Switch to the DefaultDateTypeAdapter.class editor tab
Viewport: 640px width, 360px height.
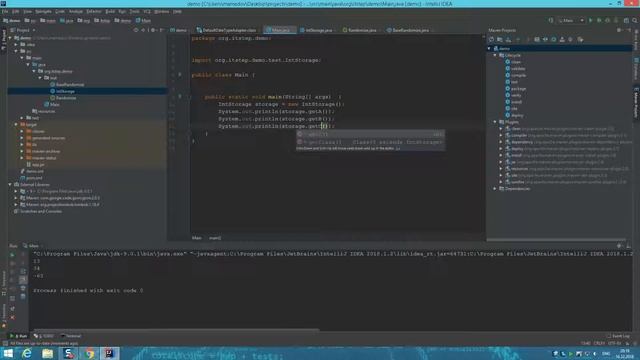coord(227,30)
